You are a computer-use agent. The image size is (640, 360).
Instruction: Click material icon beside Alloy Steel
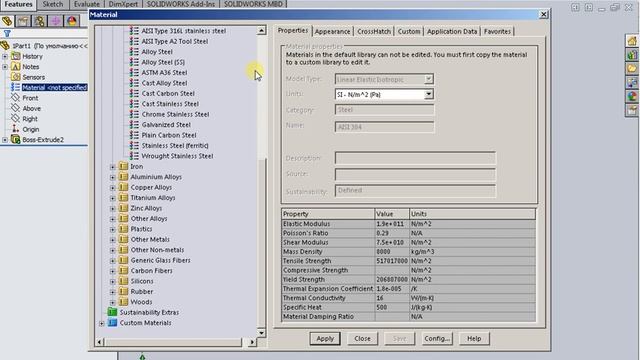pyautogui.click(x=134, y=52)
